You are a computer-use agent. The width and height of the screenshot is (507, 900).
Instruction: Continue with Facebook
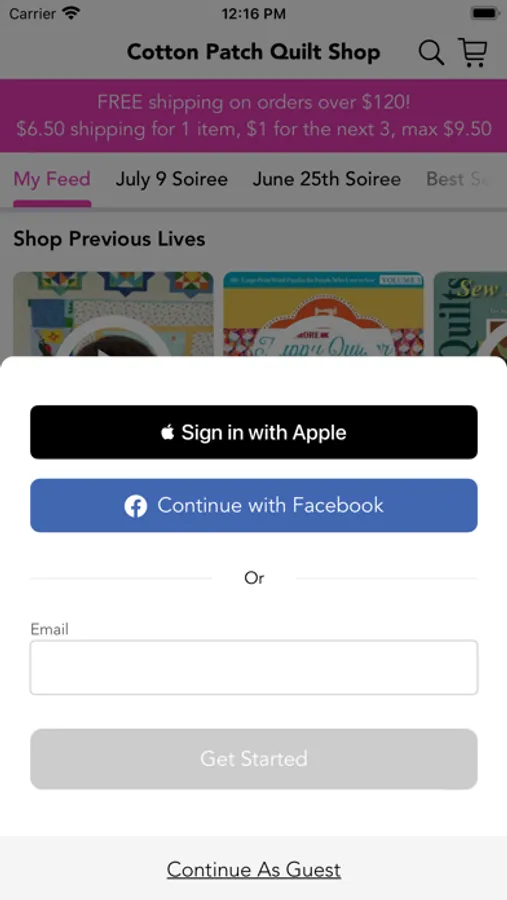click(254, 505)
